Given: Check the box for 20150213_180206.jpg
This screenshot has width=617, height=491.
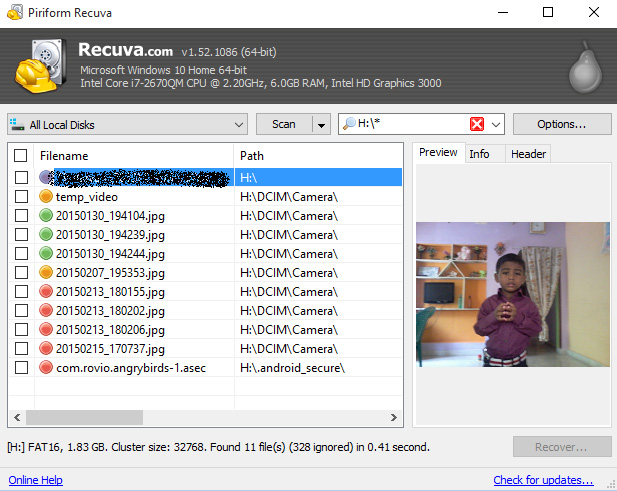Looking at the screenshot, I should tap(21, 329).
